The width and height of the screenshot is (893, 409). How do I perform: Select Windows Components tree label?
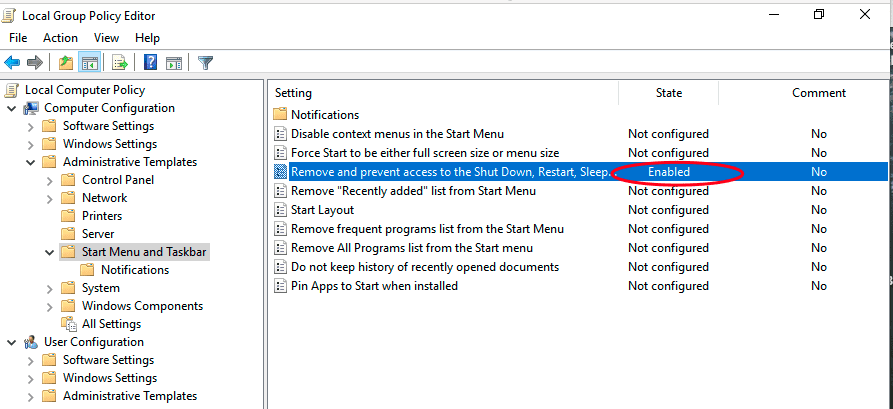142,306
